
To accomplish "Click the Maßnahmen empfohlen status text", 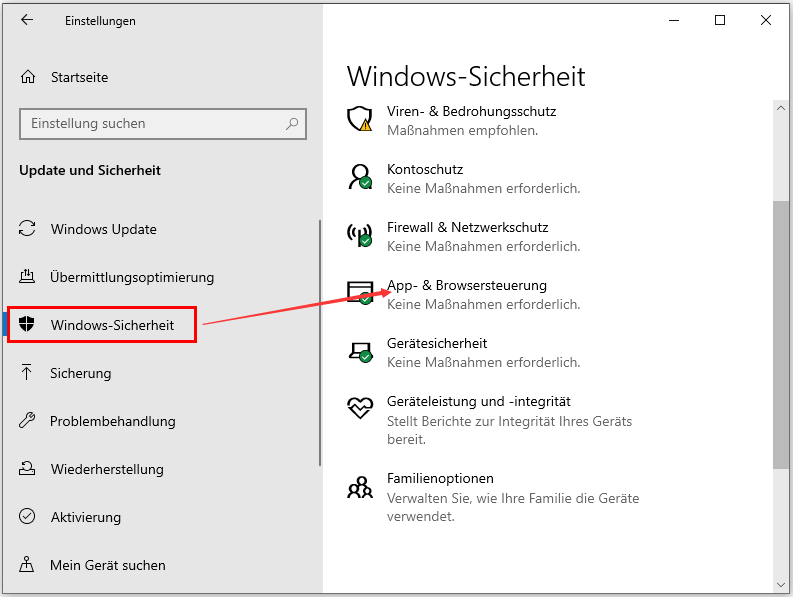I will coord(462,131).
